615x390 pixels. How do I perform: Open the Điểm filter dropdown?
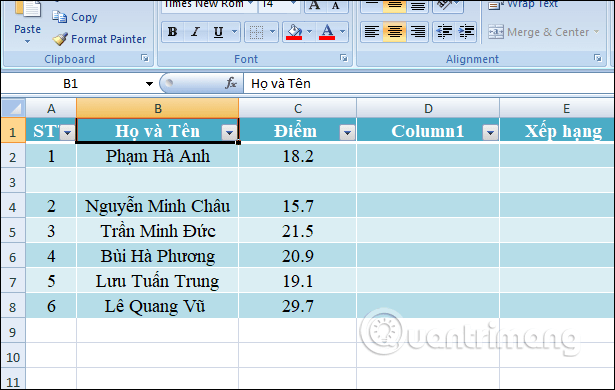[x=347, y=133]
